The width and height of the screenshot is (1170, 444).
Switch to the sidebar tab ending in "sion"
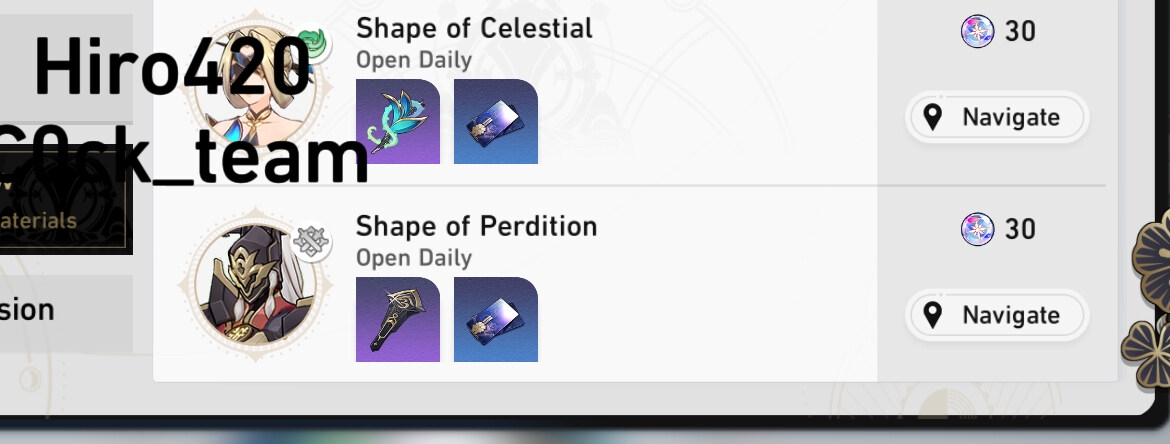(x=60, y=312)
